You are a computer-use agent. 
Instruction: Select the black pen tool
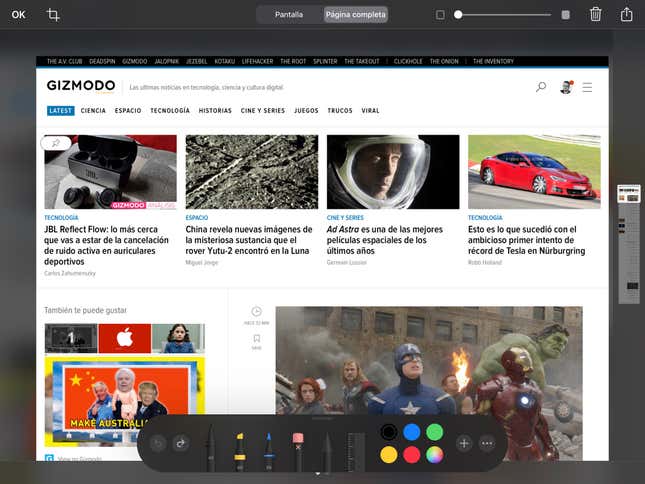click(211, 448)
